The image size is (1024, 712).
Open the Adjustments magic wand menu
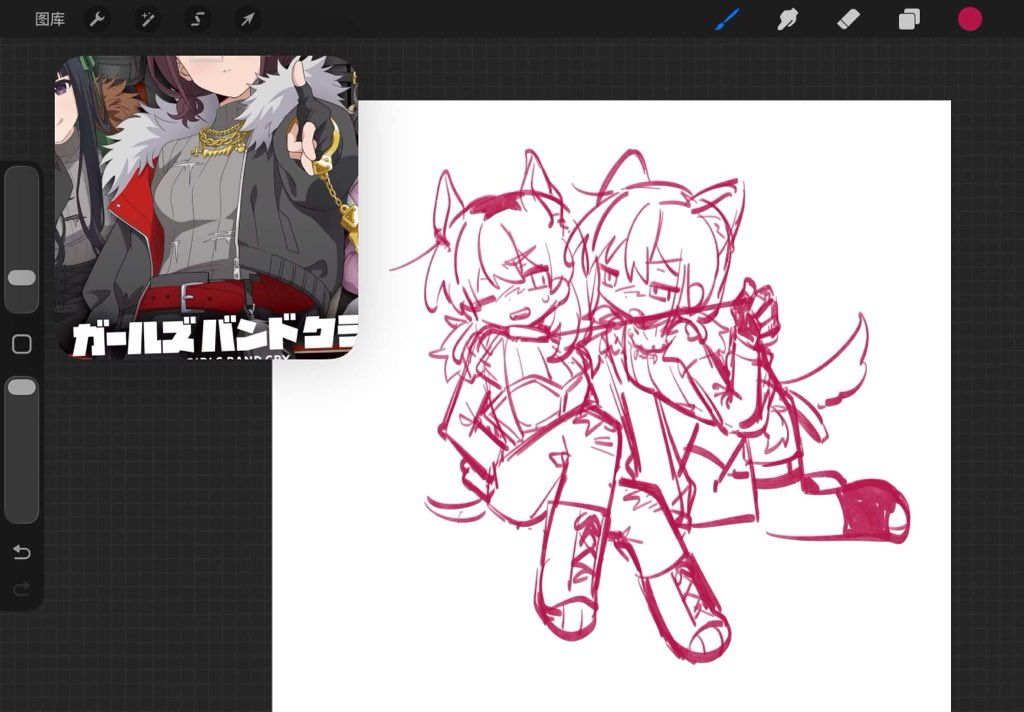pyautogui.click(x=148, y=20)
